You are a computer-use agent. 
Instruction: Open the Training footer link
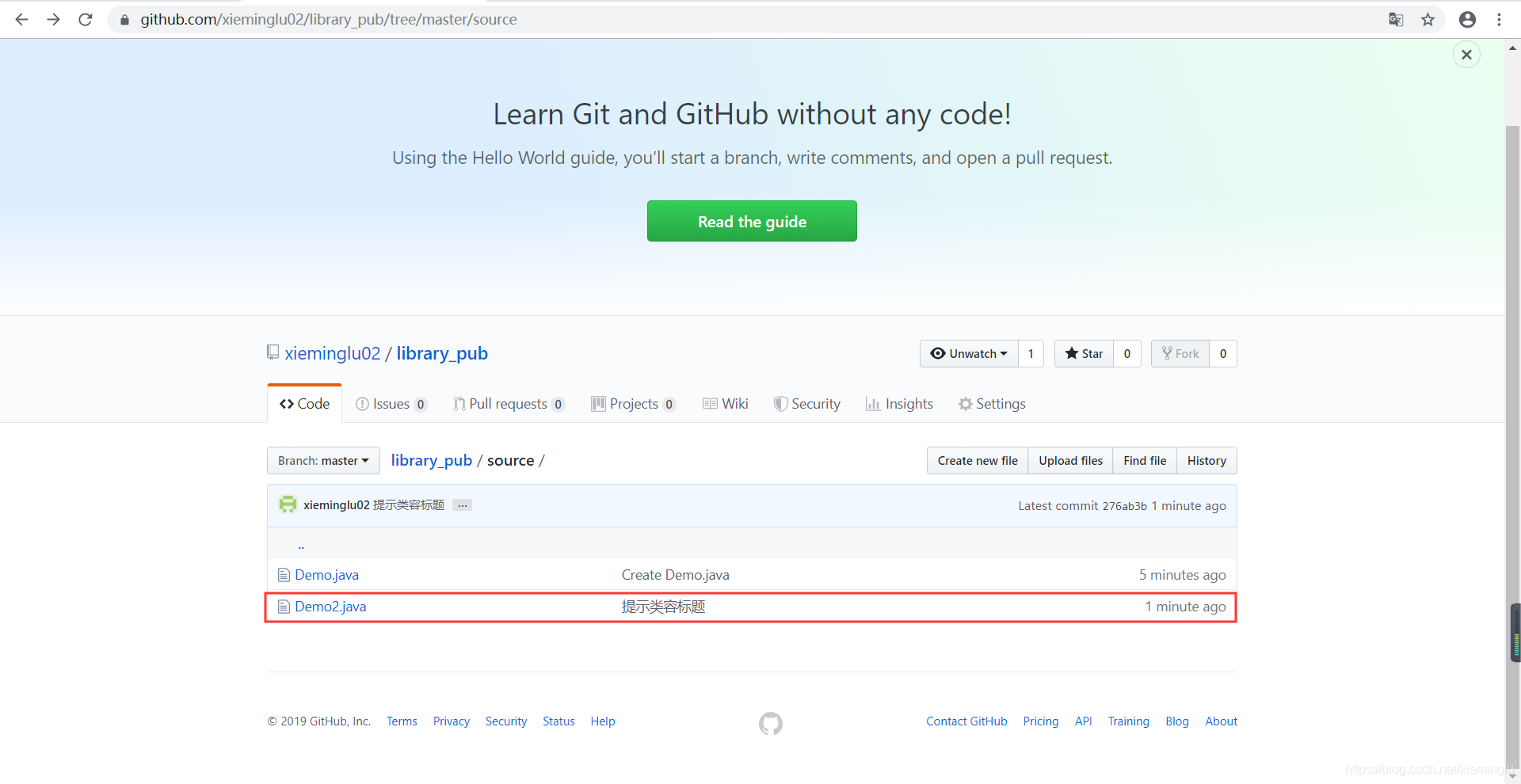tap(1128, 721)
